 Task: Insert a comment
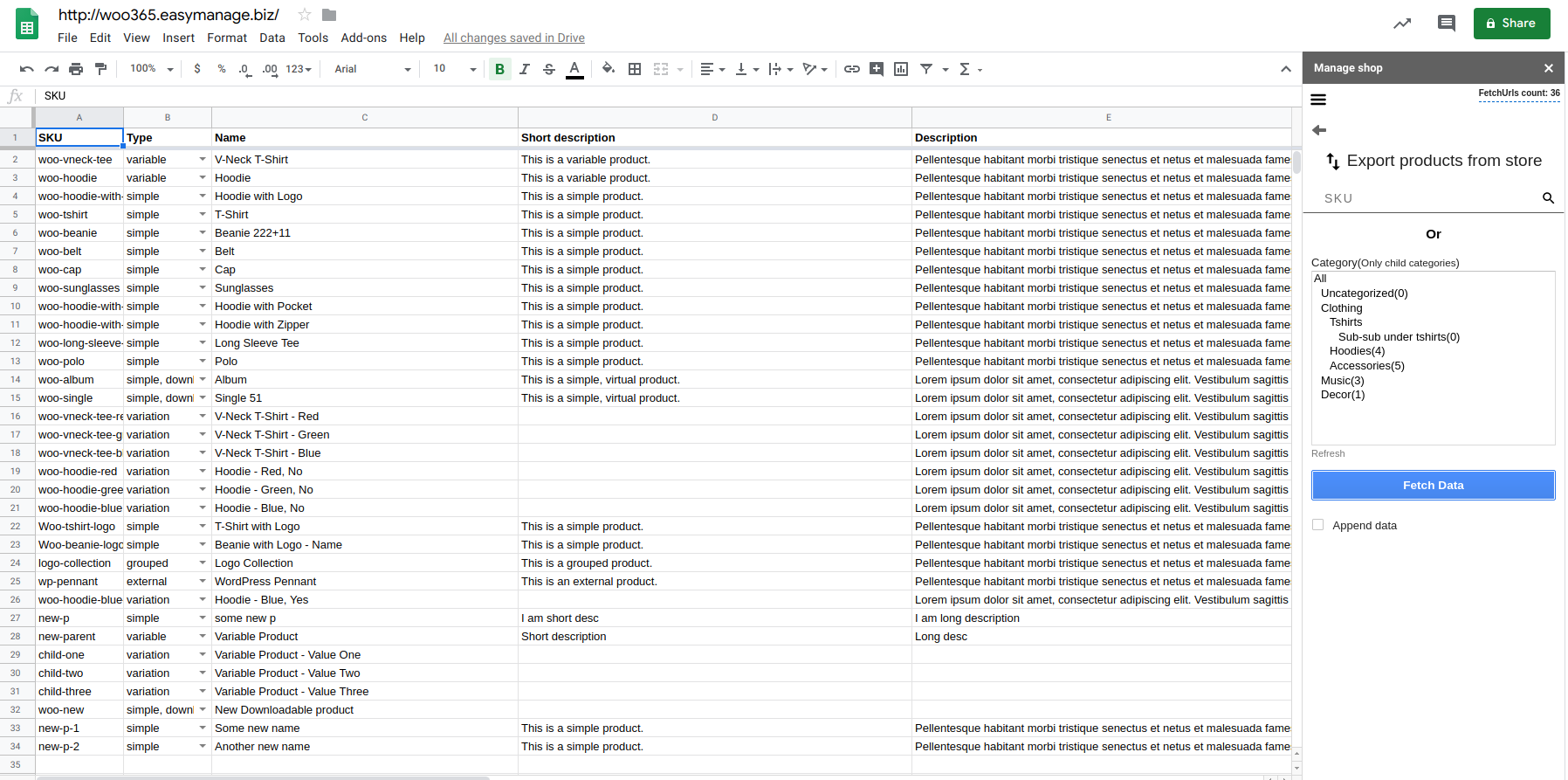click(877, 69)
